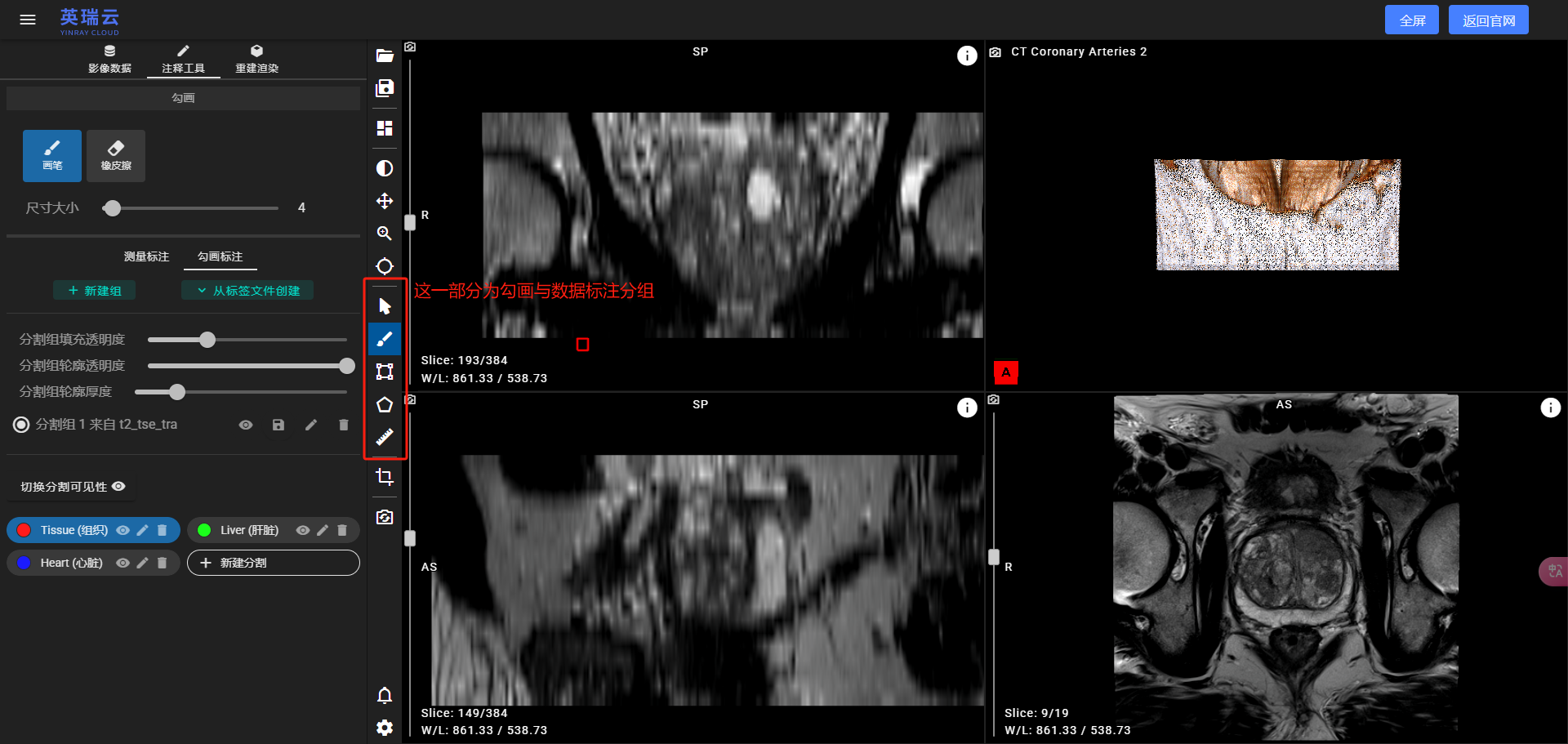Select the brush tool in the vertical toolbar
The image size is (1568, 744).
[385, 339]
